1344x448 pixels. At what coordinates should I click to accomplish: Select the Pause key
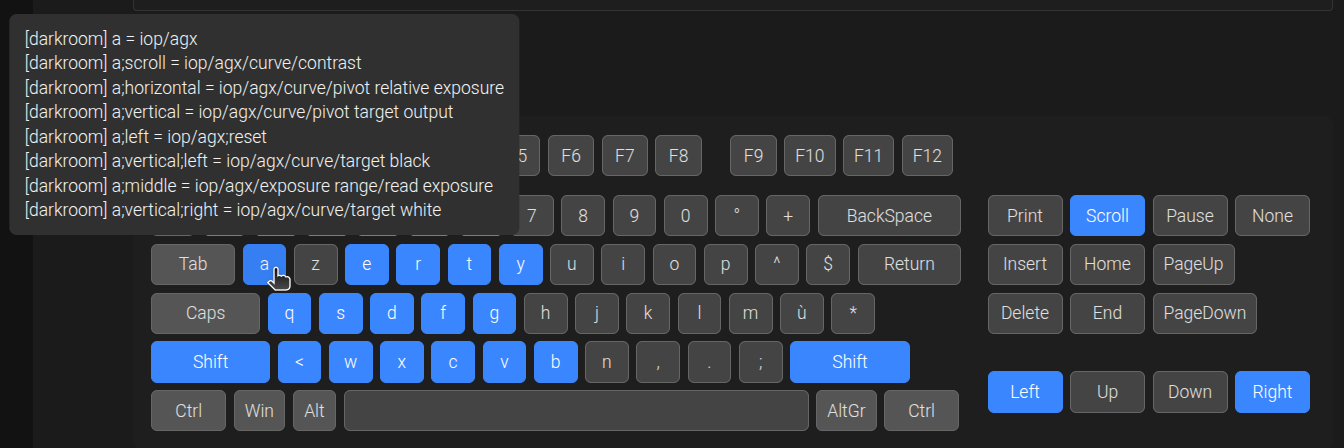[x=1189, y=216]
